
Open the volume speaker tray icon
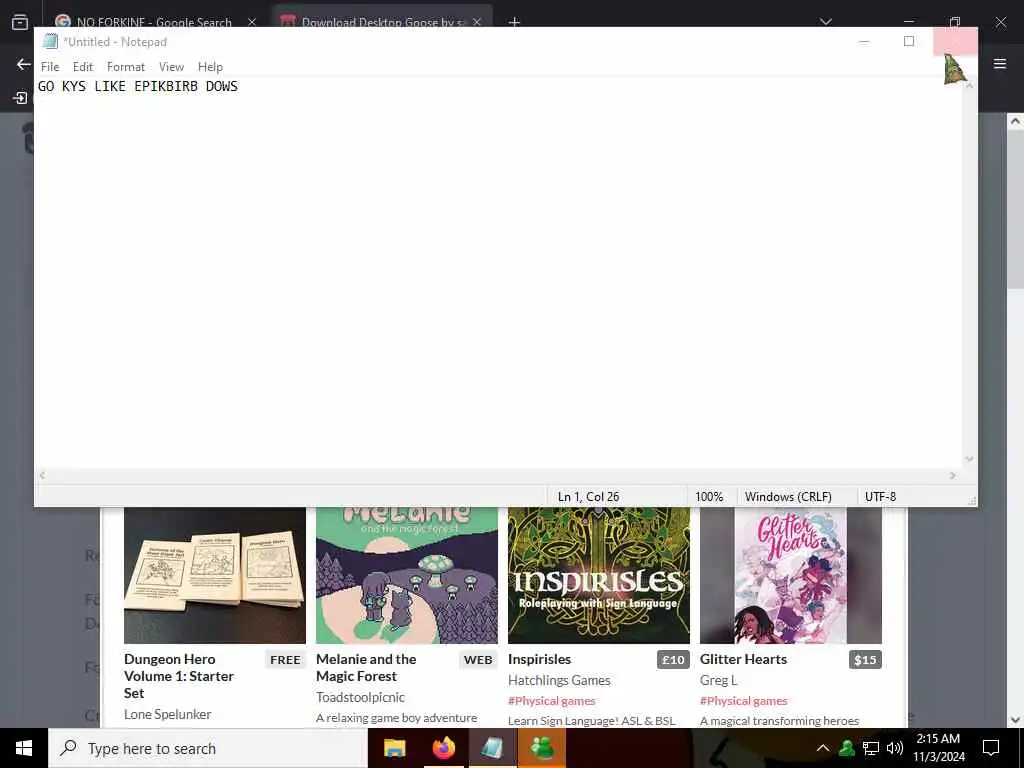tap(895, 748)
